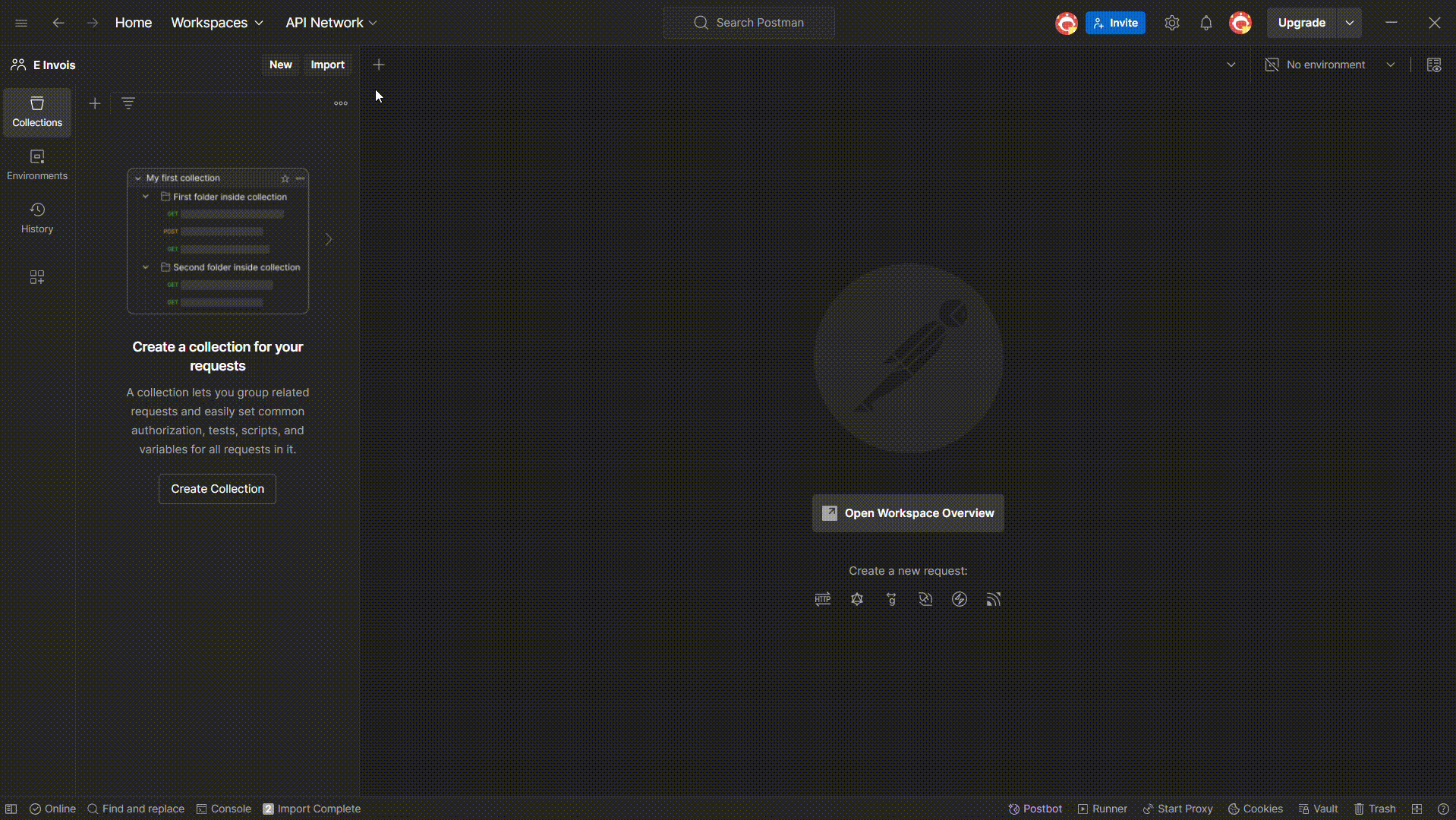Open the E Invois workspace name
Screen dimensions: 1456x820
[x=54, y=65]
